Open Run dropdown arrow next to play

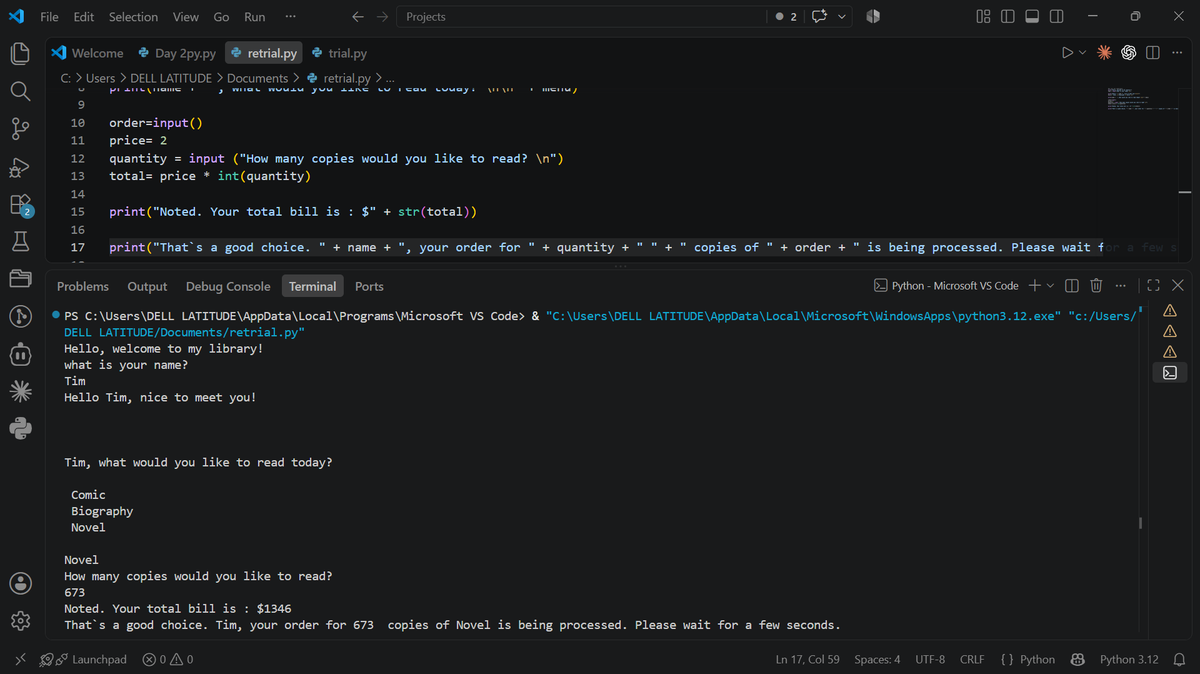1082,53
